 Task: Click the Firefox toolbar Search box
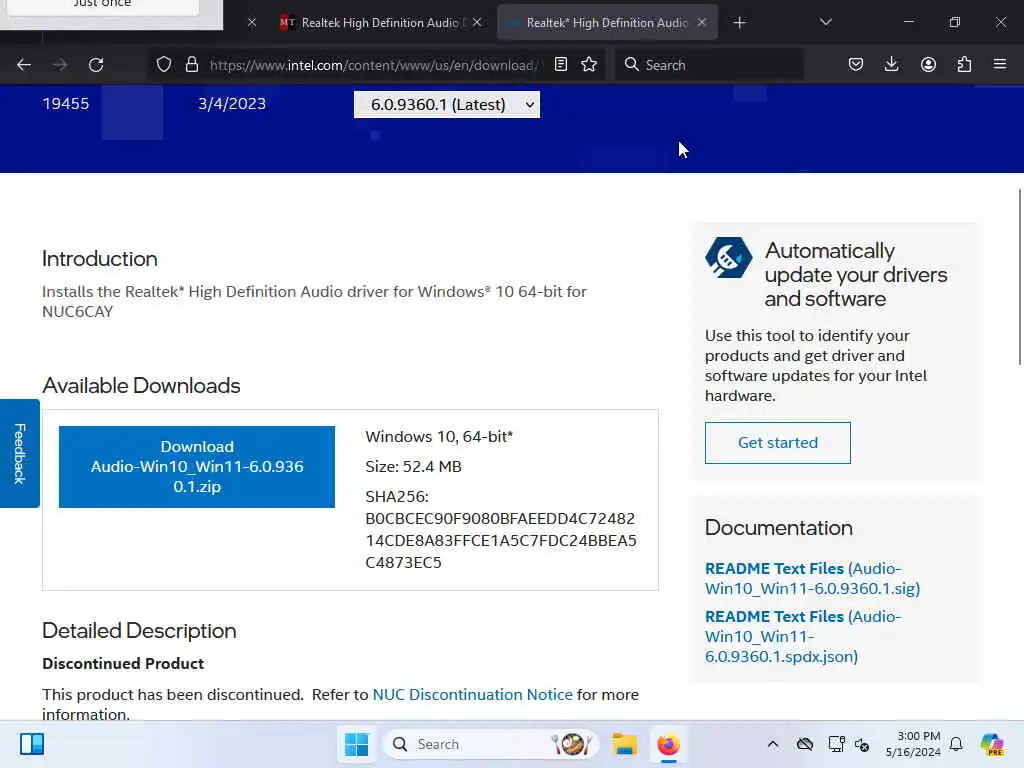point(709,65)
